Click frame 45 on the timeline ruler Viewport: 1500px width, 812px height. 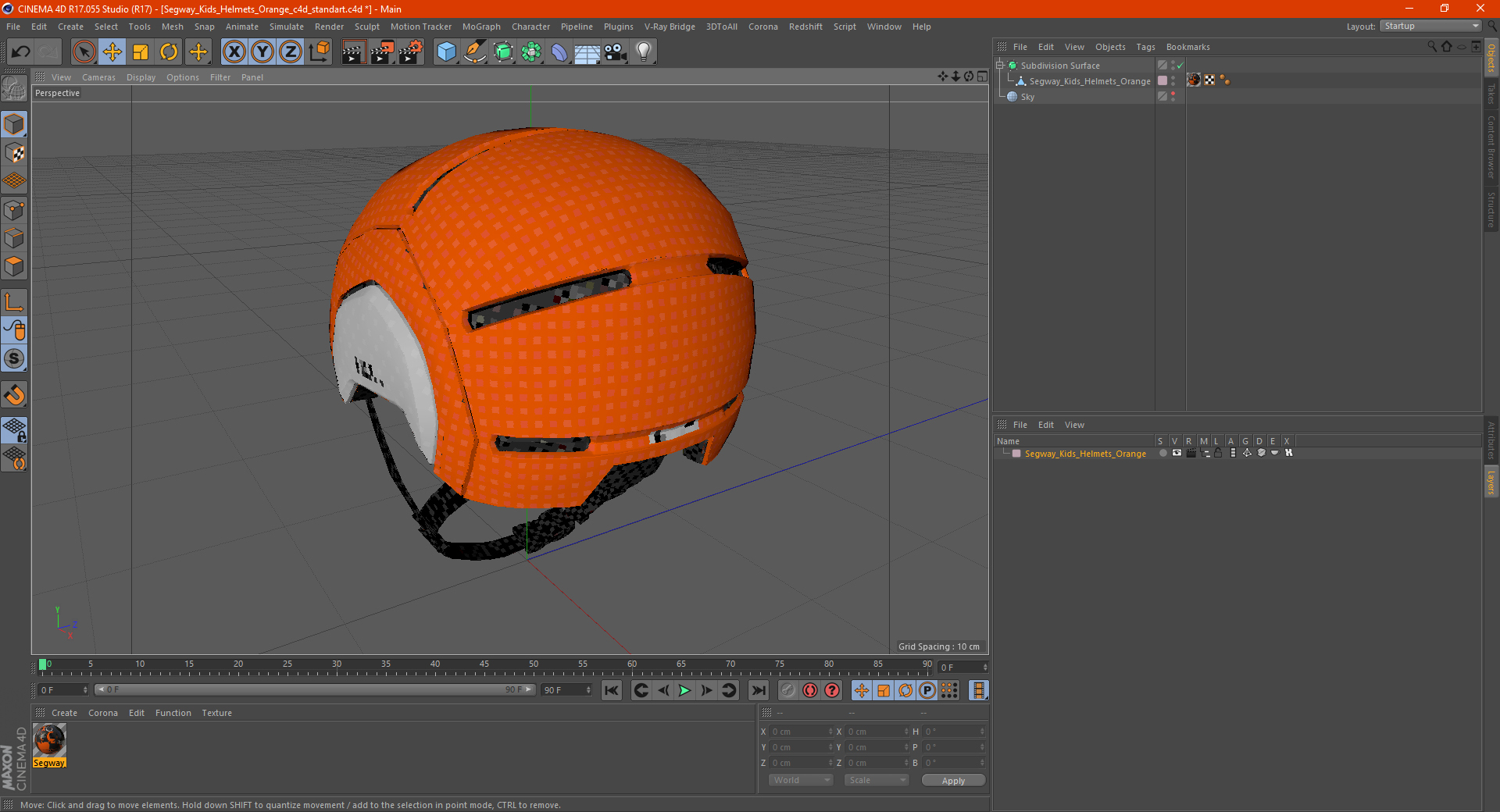point(484,665)
